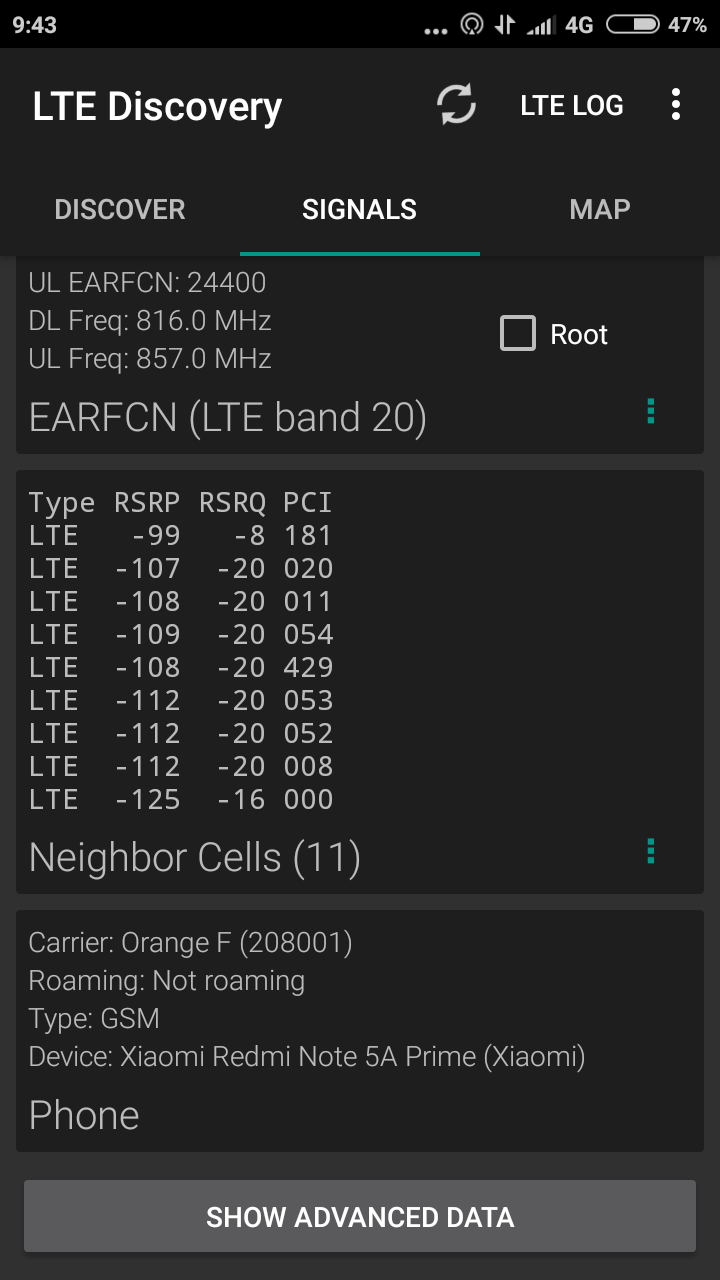Tap the battery icon in the status bar
The image size is (720, 1280).
(632, 25)
